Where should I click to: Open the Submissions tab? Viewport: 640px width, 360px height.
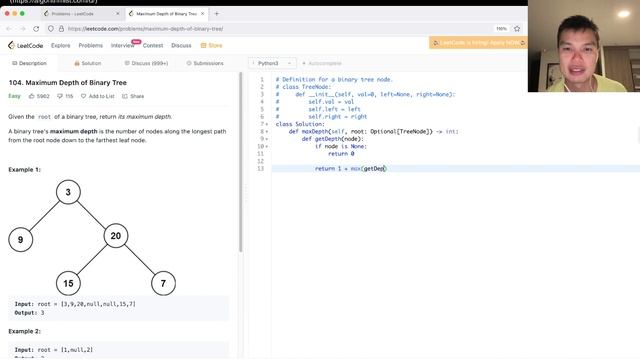pyautogui.click(x=205, y=63)
